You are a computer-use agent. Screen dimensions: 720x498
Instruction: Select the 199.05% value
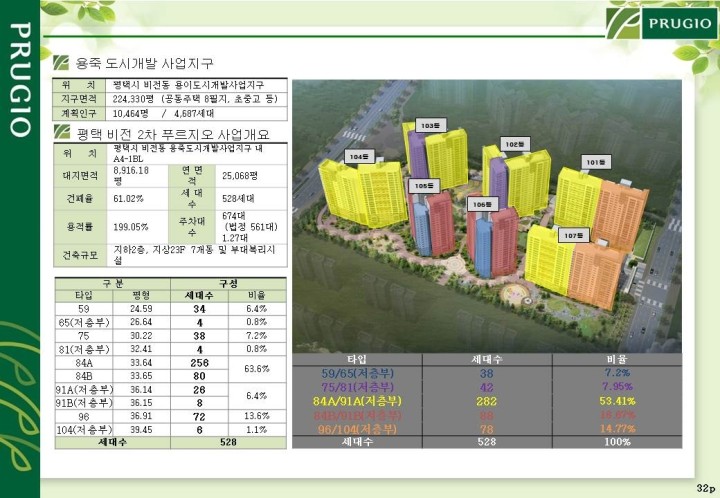coord(130,227)
